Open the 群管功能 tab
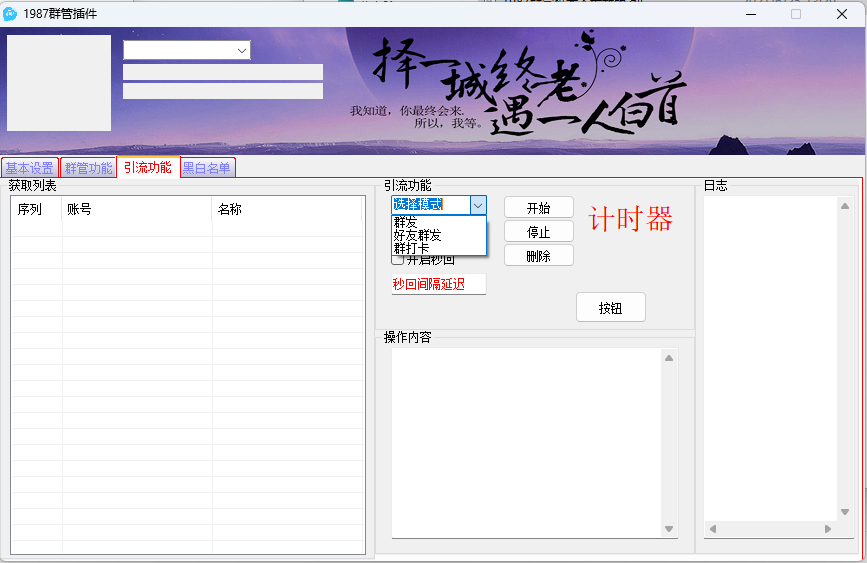Screen dimensions: 867x563 click(x=89, y=168)
